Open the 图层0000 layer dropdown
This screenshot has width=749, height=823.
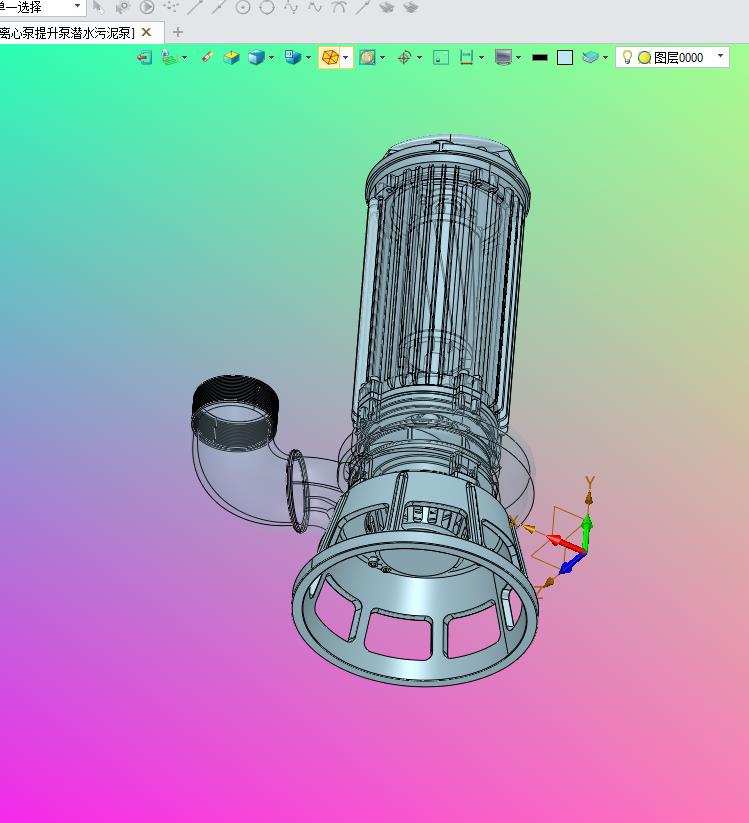(x=720, y=56)
